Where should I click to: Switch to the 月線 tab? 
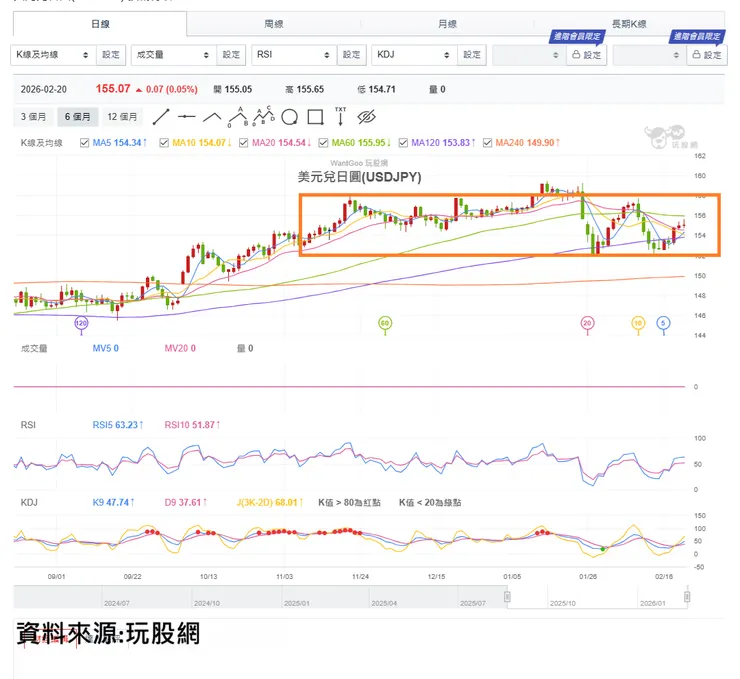(x=447, y=24)
